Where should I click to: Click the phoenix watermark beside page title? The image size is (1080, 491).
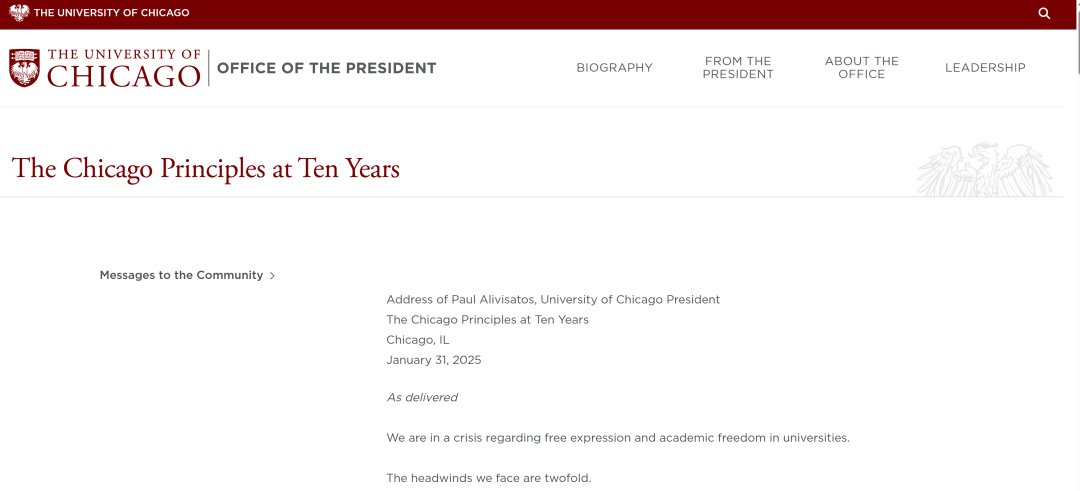(984, 169)
